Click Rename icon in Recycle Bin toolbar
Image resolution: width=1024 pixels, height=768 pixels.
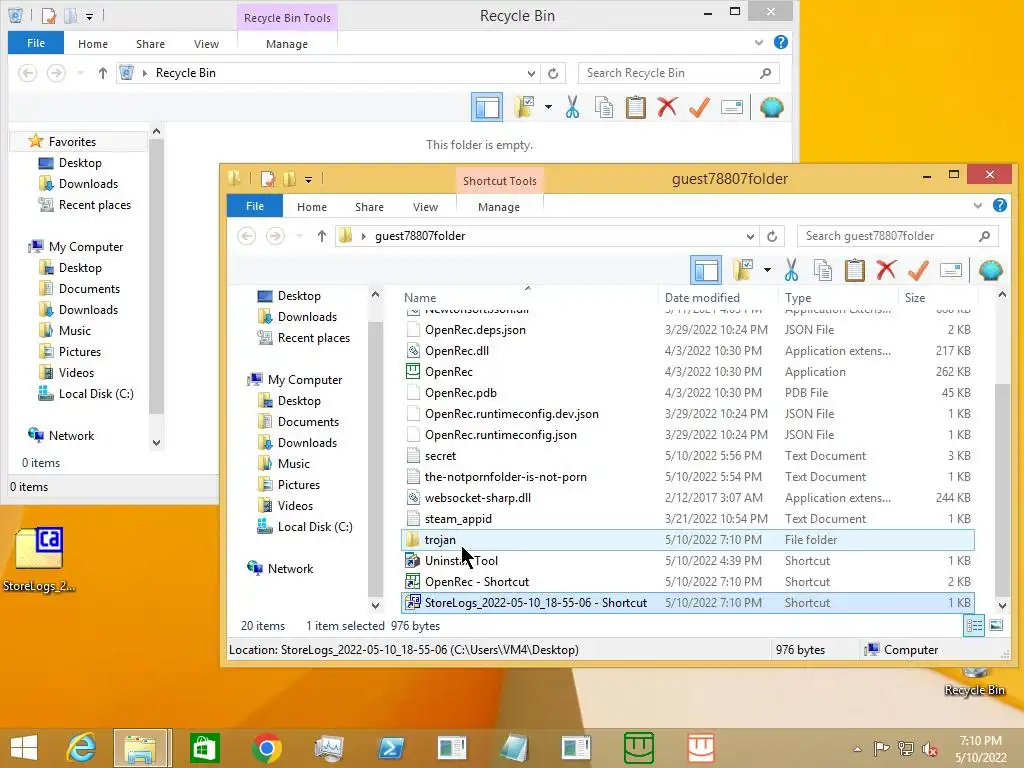pos(732,107)
